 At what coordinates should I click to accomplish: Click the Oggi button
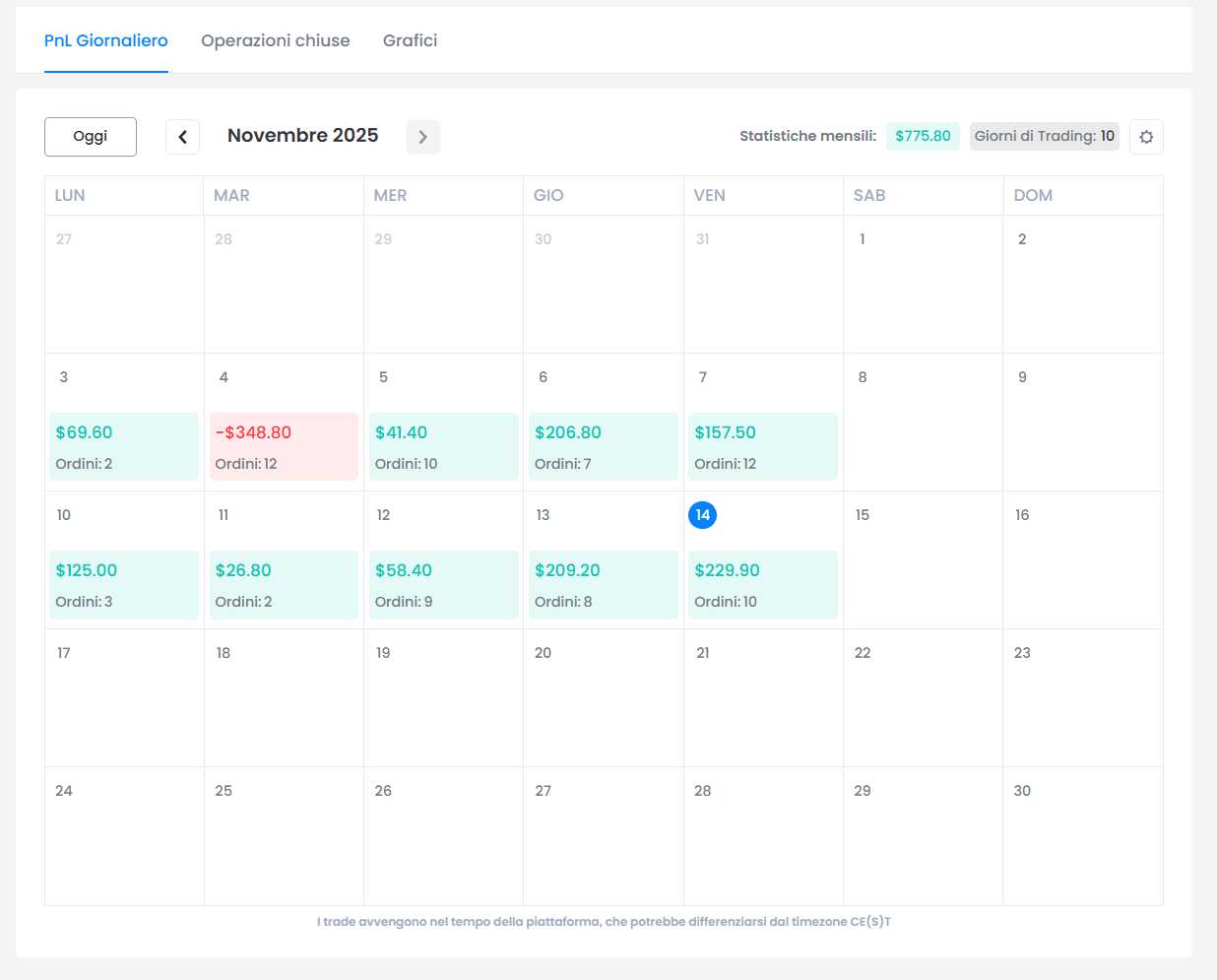(91, 137)
